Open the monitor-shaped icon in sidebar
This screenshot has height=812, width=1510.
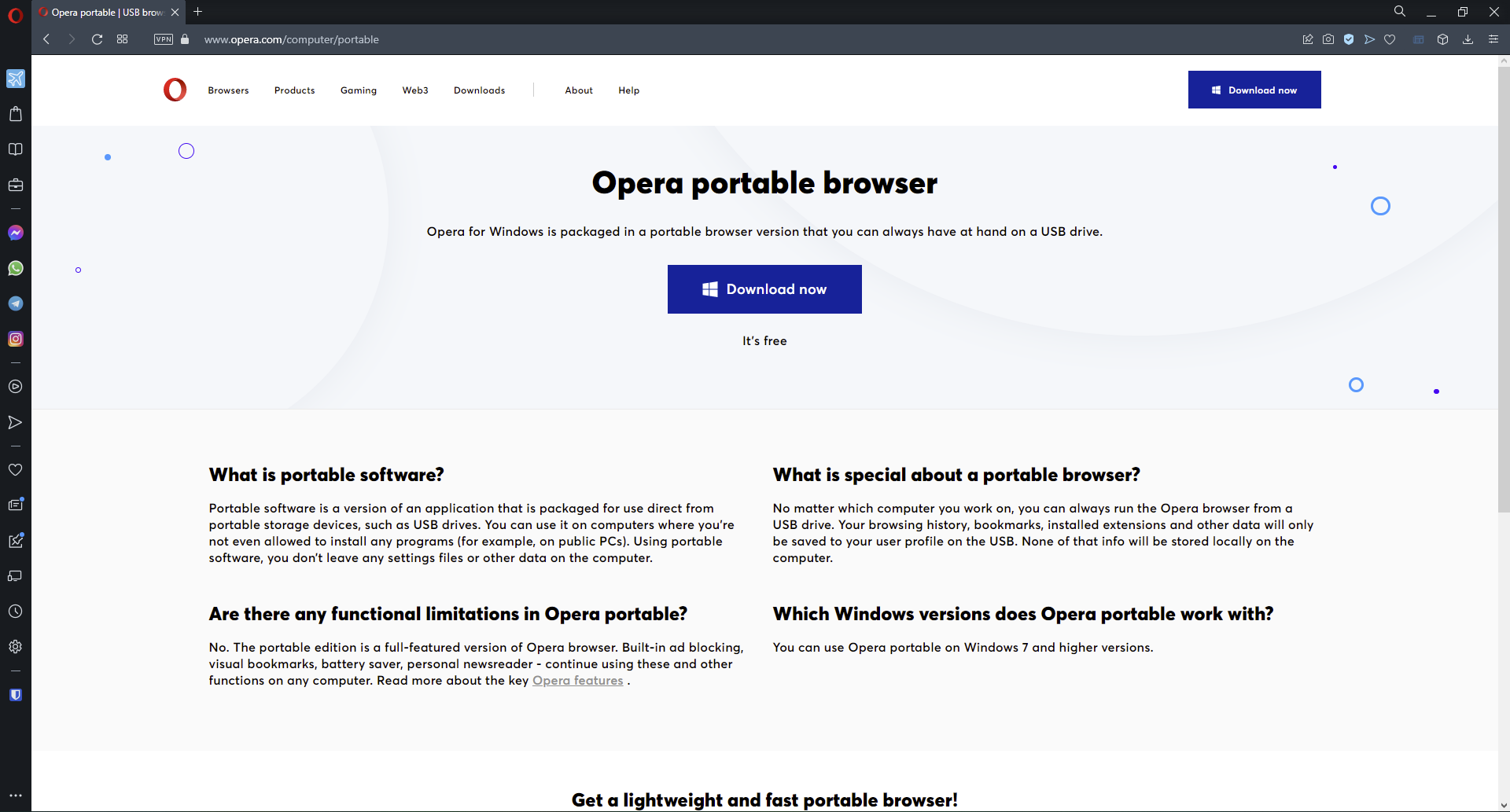tap(16, 576)
